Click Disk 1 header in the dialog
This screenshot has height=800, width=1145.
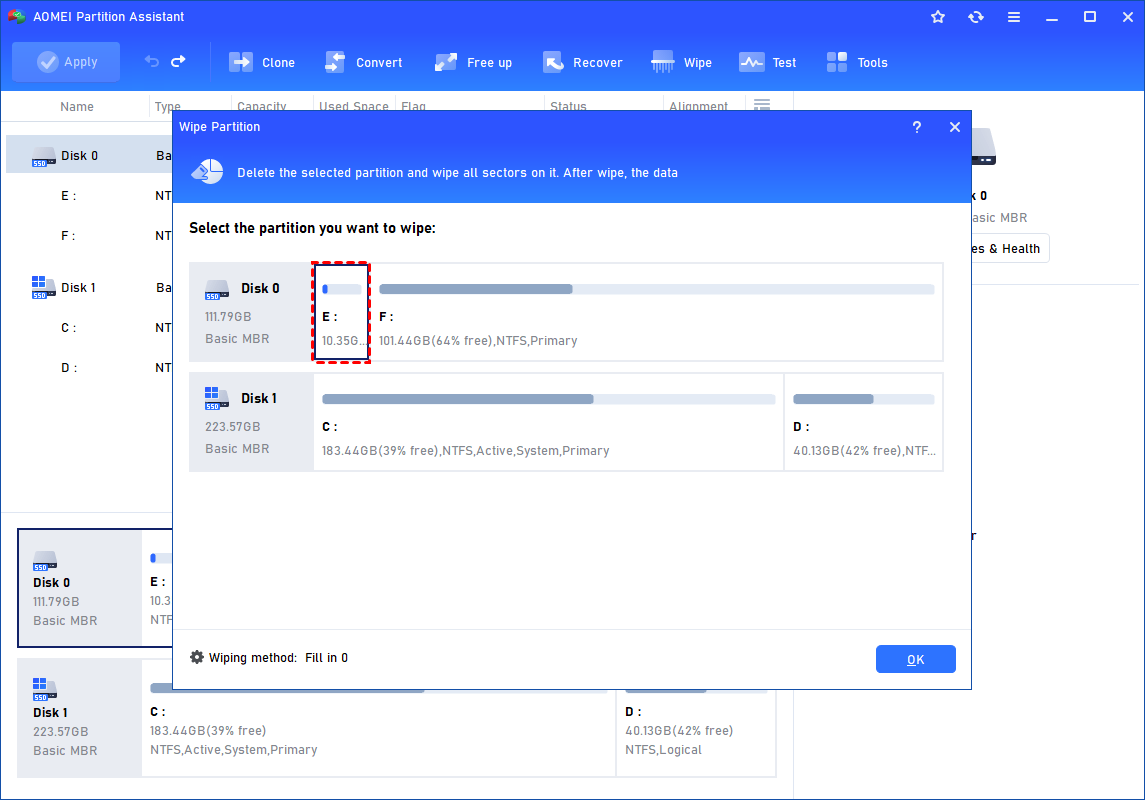point(251,422)
